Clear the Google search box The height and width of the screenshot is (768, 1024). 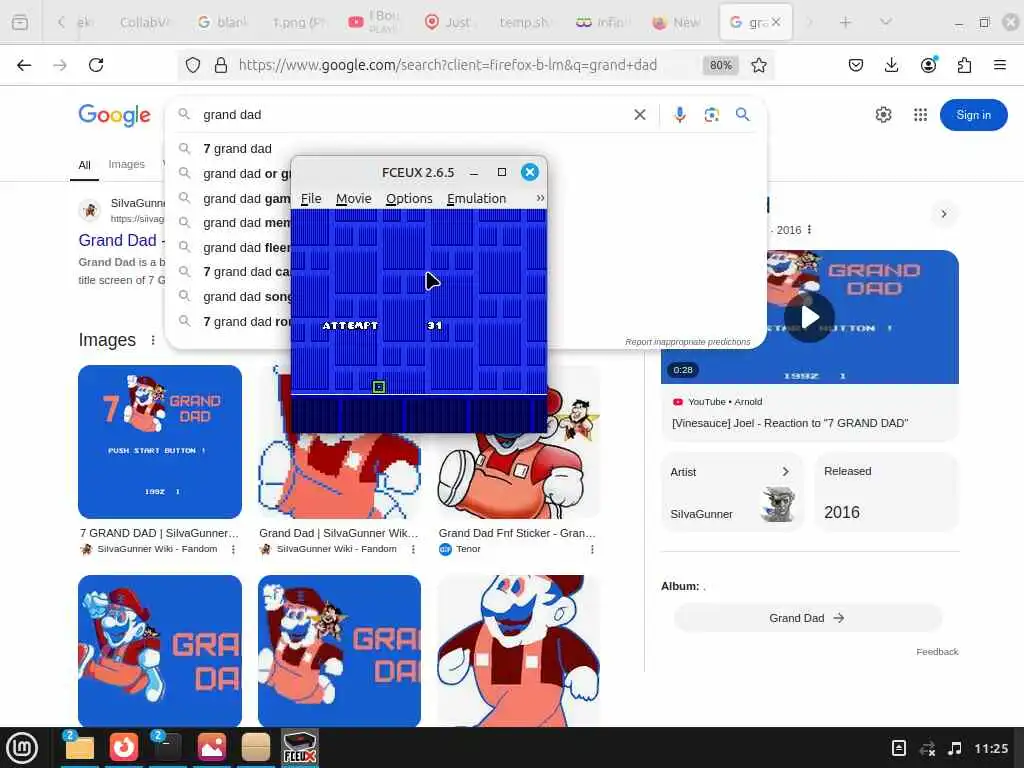(640, 115)
